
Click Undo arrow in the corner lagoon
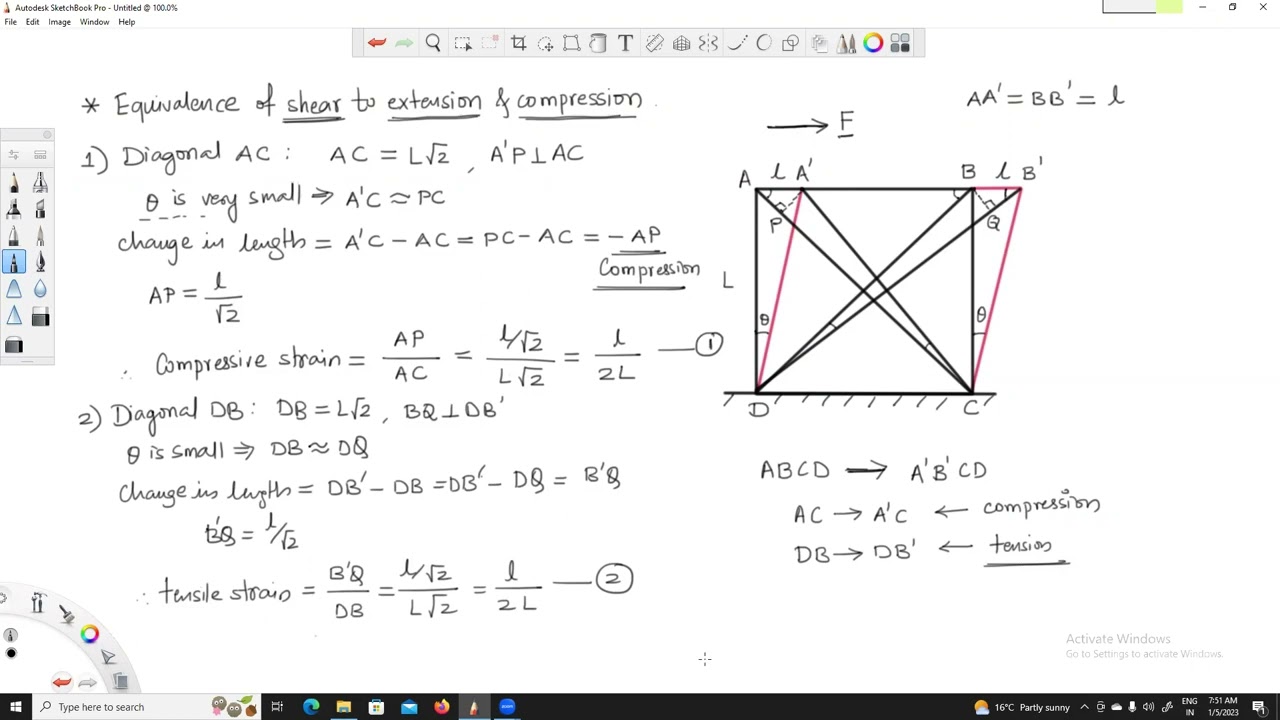62,682
